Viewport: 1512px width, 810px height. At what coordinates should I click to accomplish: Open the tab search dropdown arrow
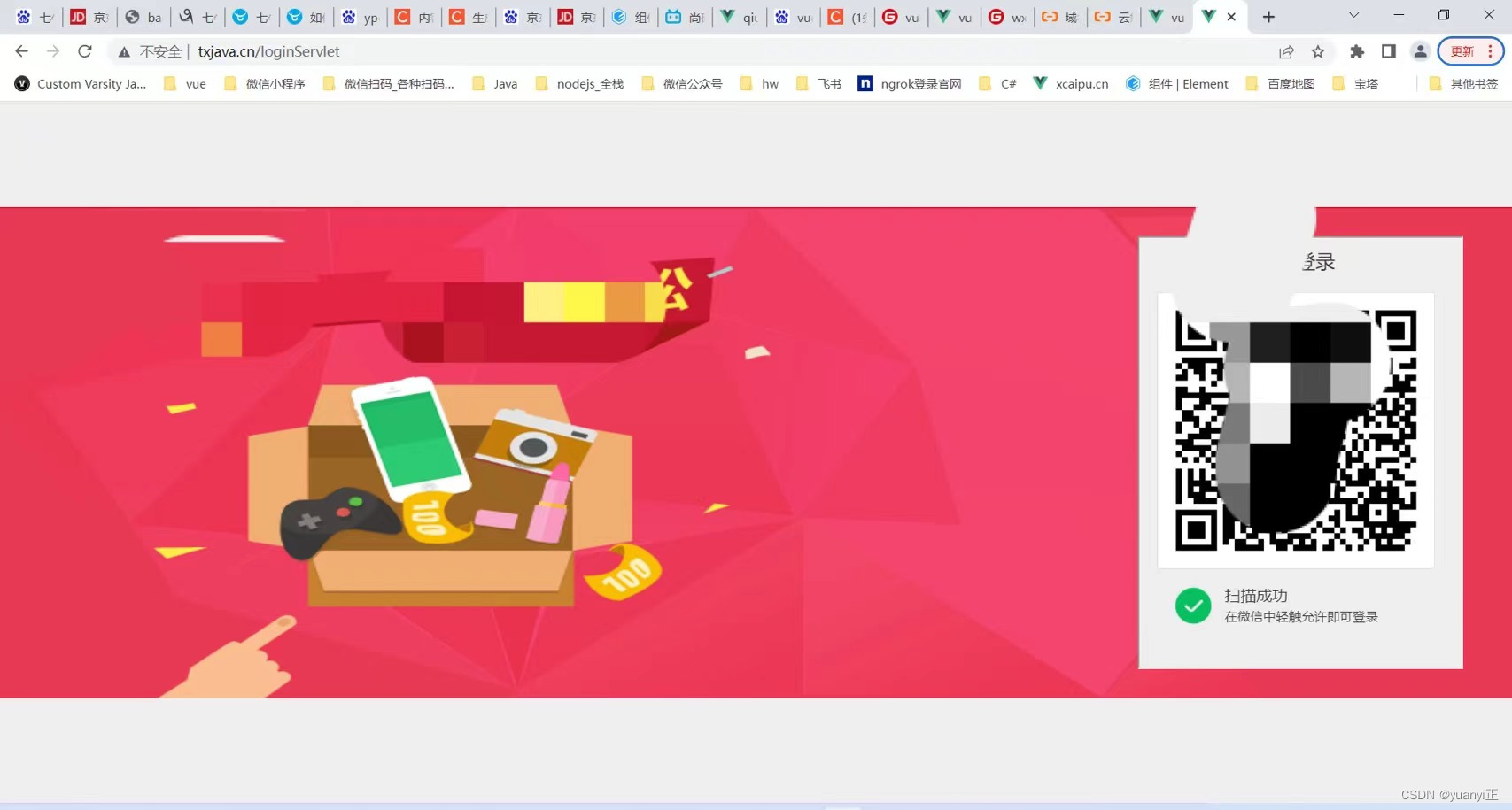pyautogui.click(x=1353, y=15)
